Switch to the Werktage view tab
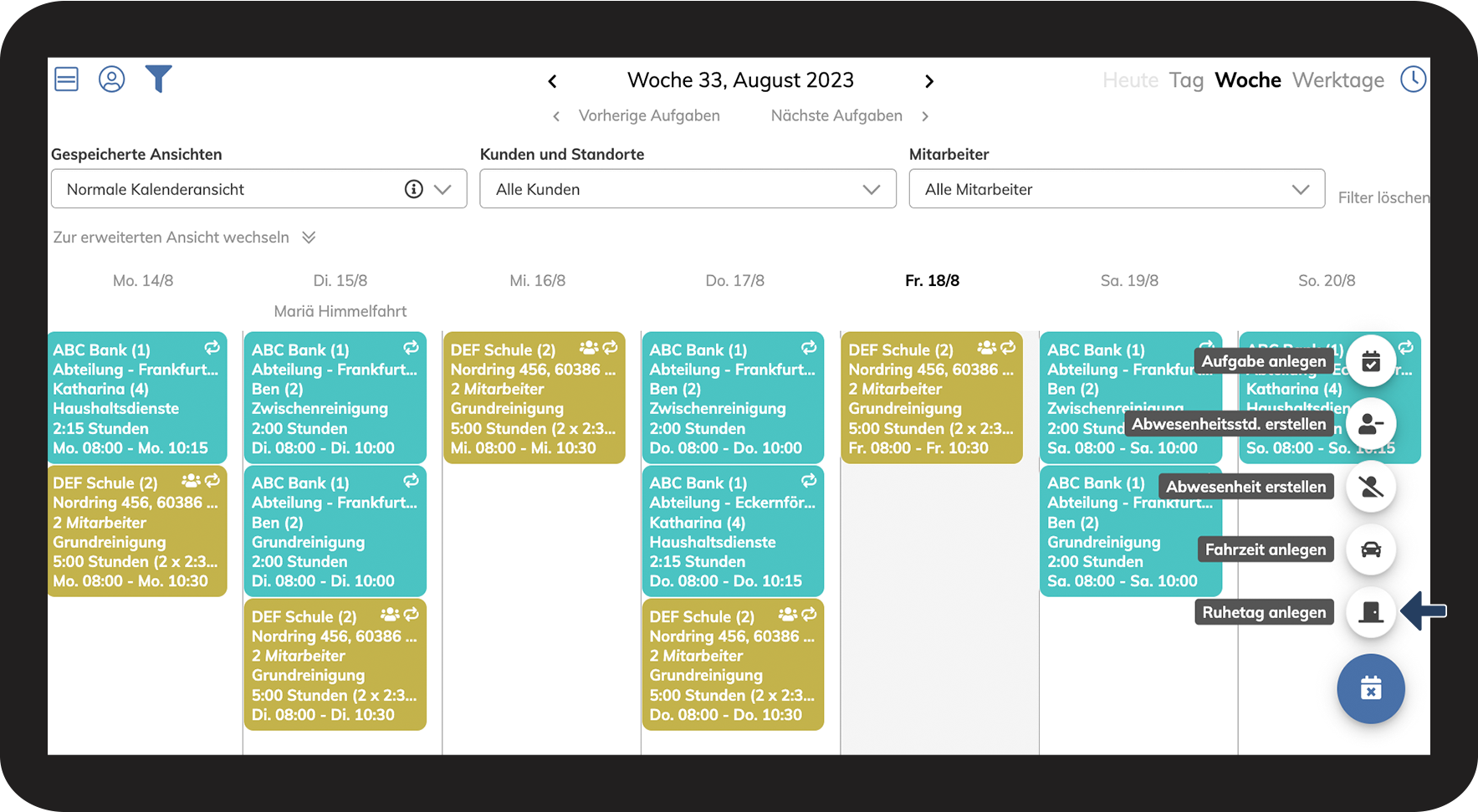The height and width of the screenshot is (812, 1478). pyautogui.click(x=1338, y=80)
